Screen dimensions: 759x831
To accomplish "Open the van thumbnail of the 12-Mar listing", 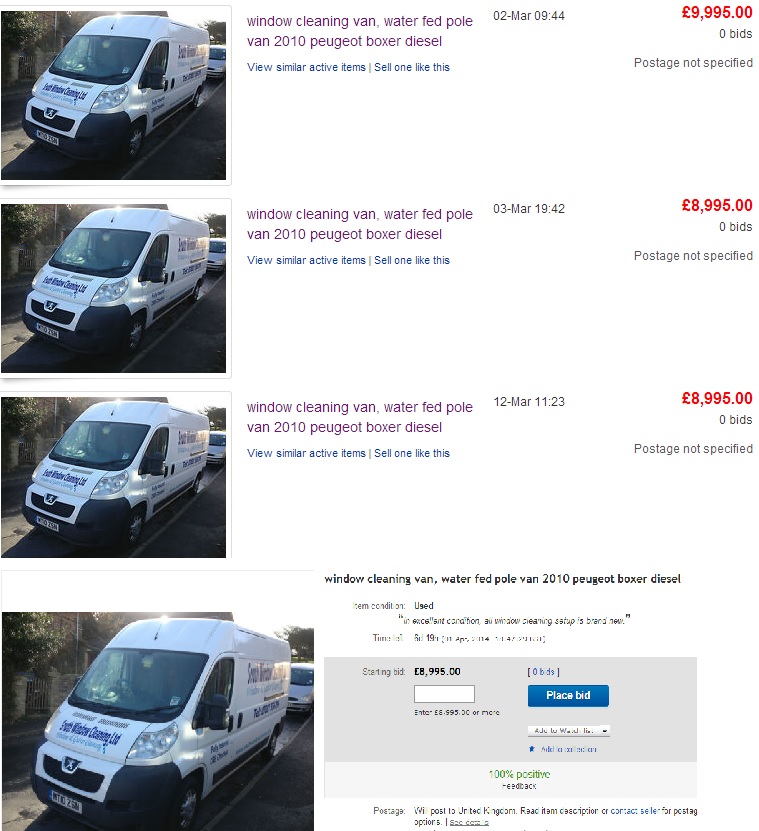I will 113,477.
